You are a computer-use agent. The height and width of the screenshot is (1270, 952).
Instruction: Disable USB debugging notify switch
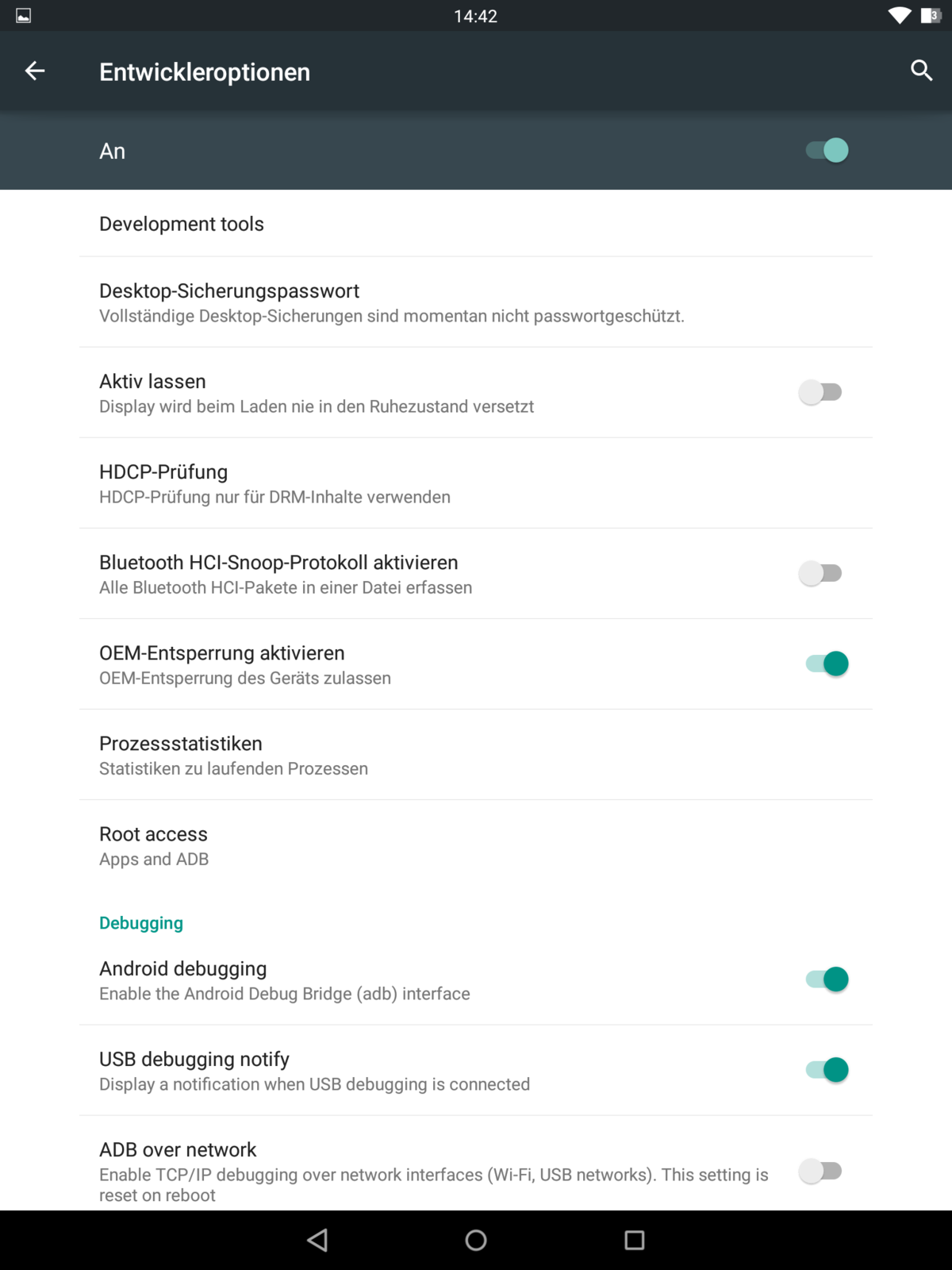click(827, 1070)
